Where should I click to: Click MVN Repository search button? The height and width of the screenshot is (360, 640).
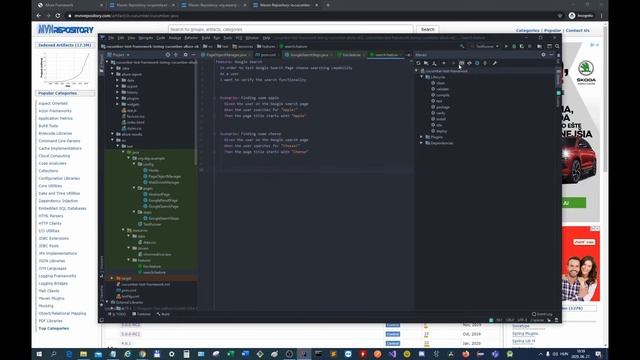[428, 29]
